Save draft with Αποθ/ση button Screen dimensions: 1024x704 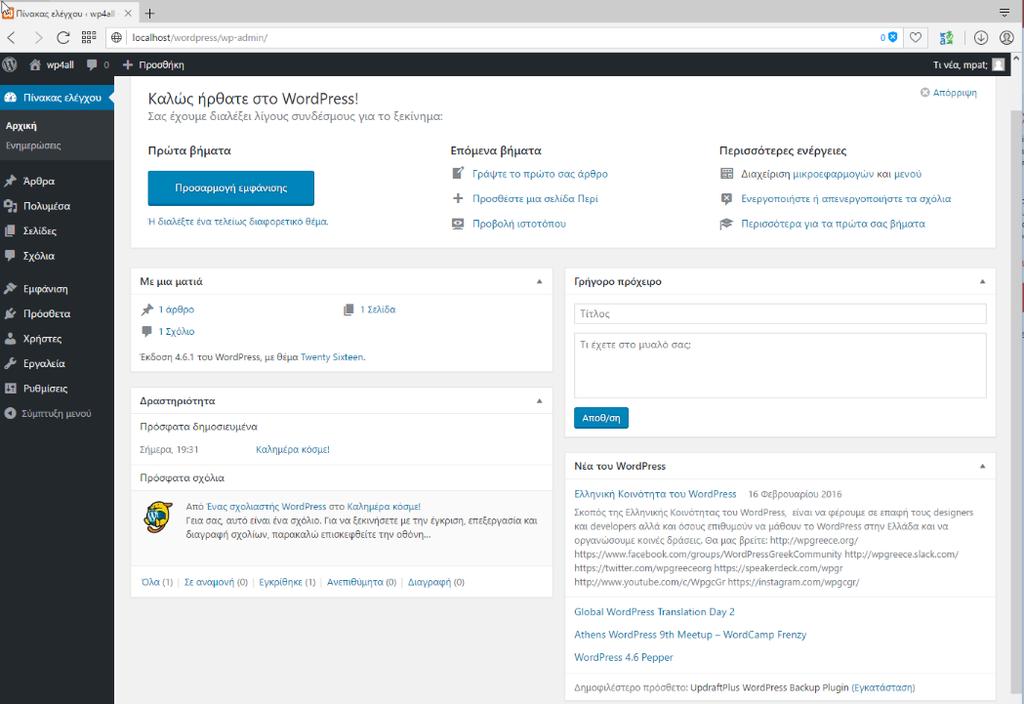601,418
